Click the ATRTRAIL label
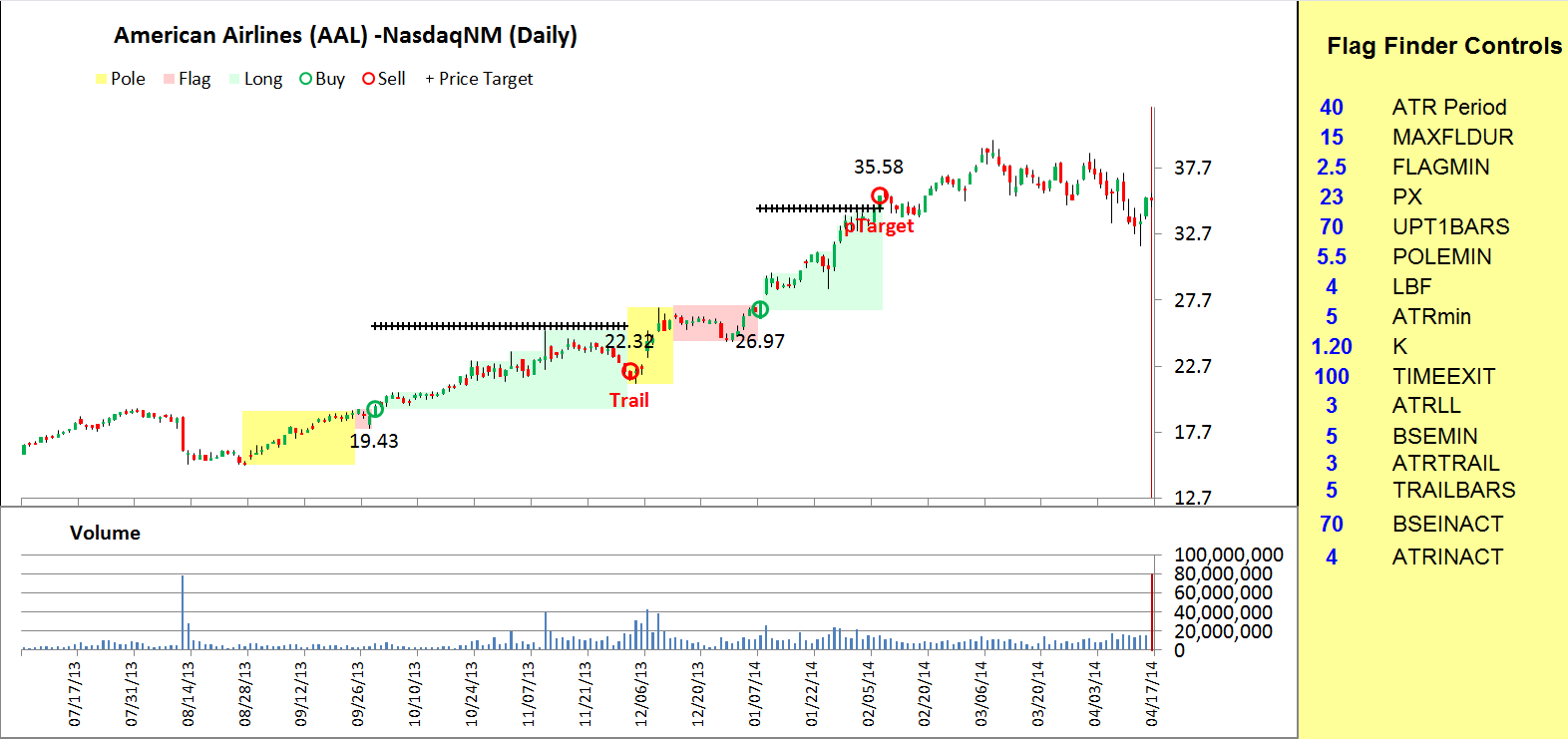The width and height of the screenshot is (1568, 739). pos(1446,463)
